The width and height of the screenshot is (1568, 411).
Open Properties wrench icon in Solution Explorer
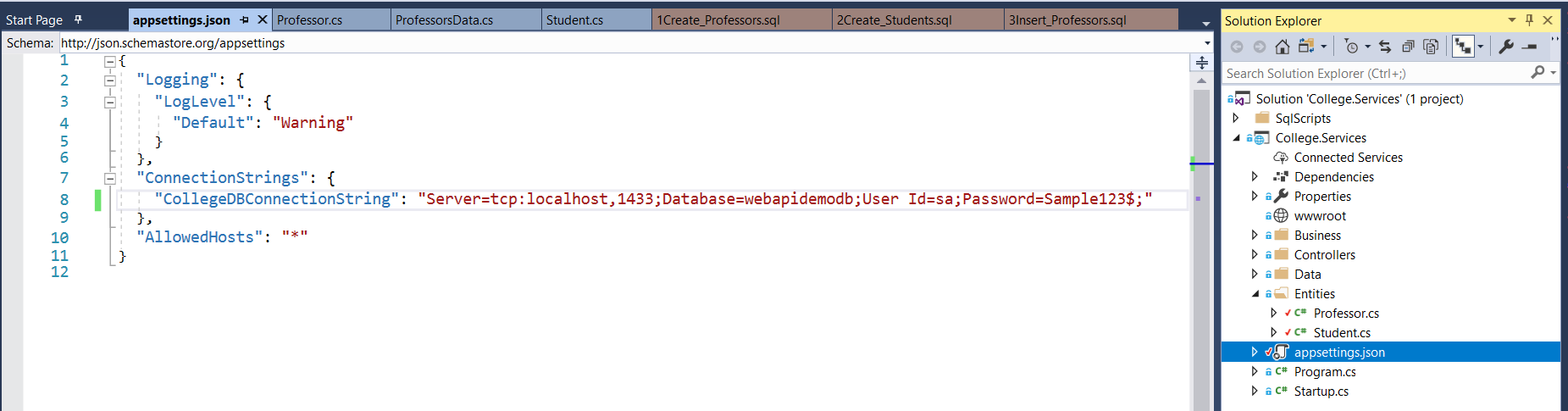pyautogui.click(x=1505, y=47)
